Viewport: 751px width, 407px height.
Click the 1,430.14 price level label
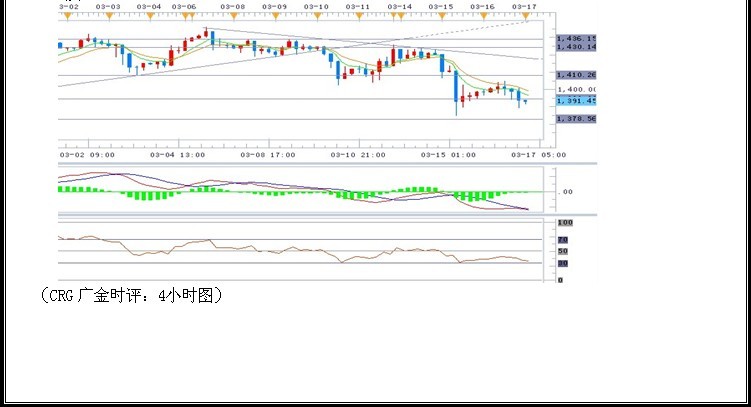point(577,47)
